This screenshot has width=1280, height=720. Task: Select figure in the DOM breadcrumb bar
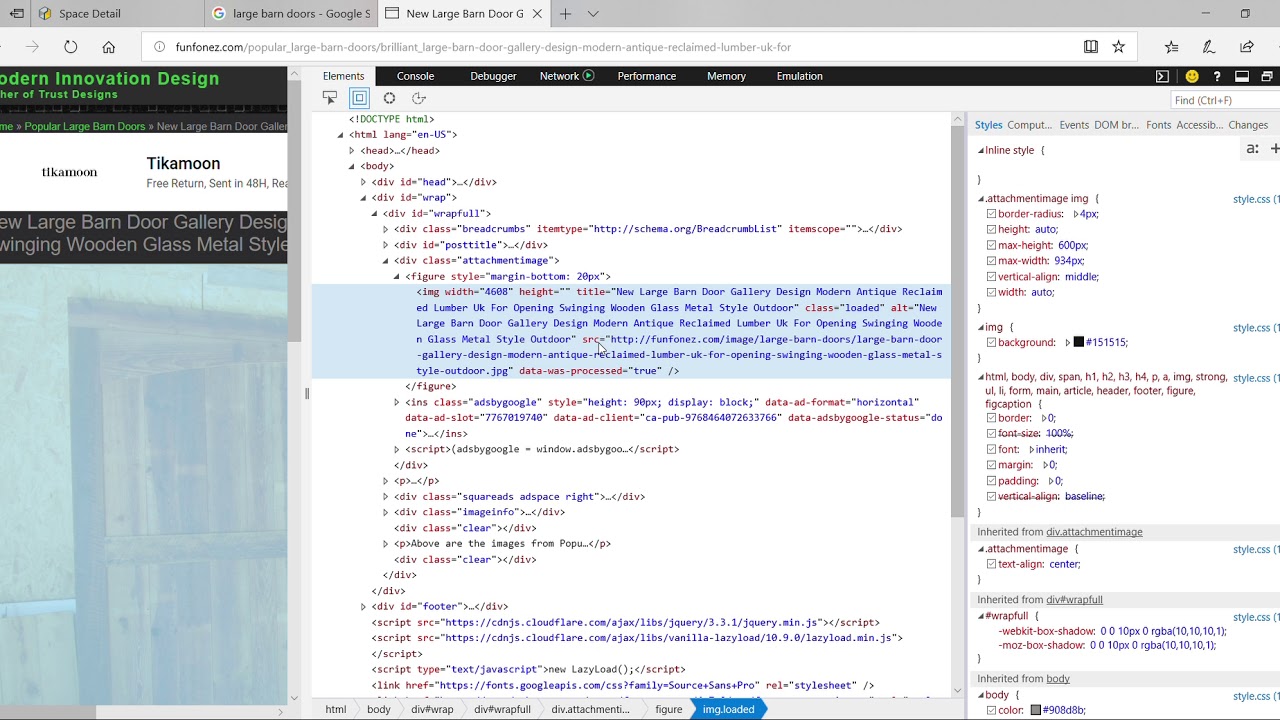(669, 709)
